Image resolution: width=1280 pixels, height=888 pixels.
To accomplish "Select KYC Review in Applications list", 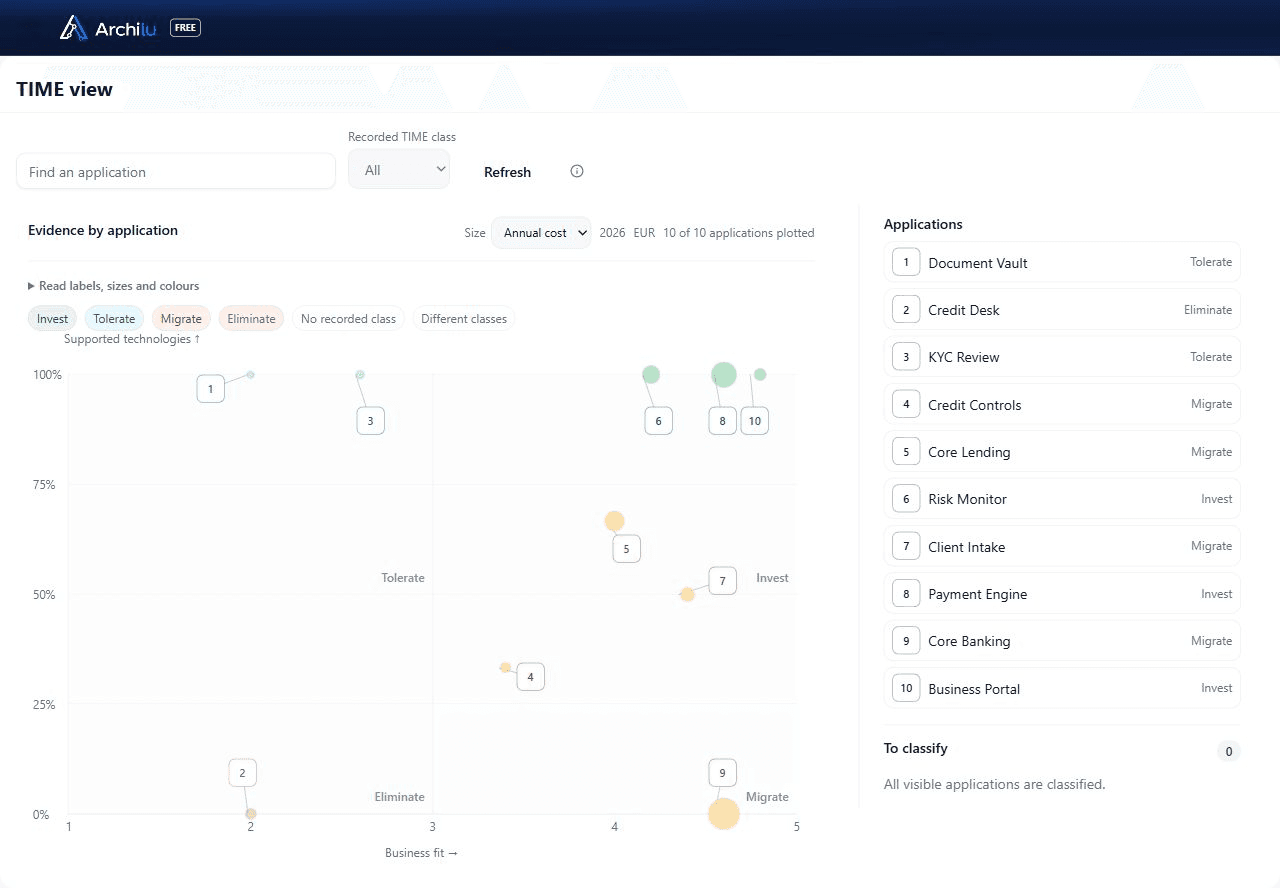I will click(x=1062, y=357).
